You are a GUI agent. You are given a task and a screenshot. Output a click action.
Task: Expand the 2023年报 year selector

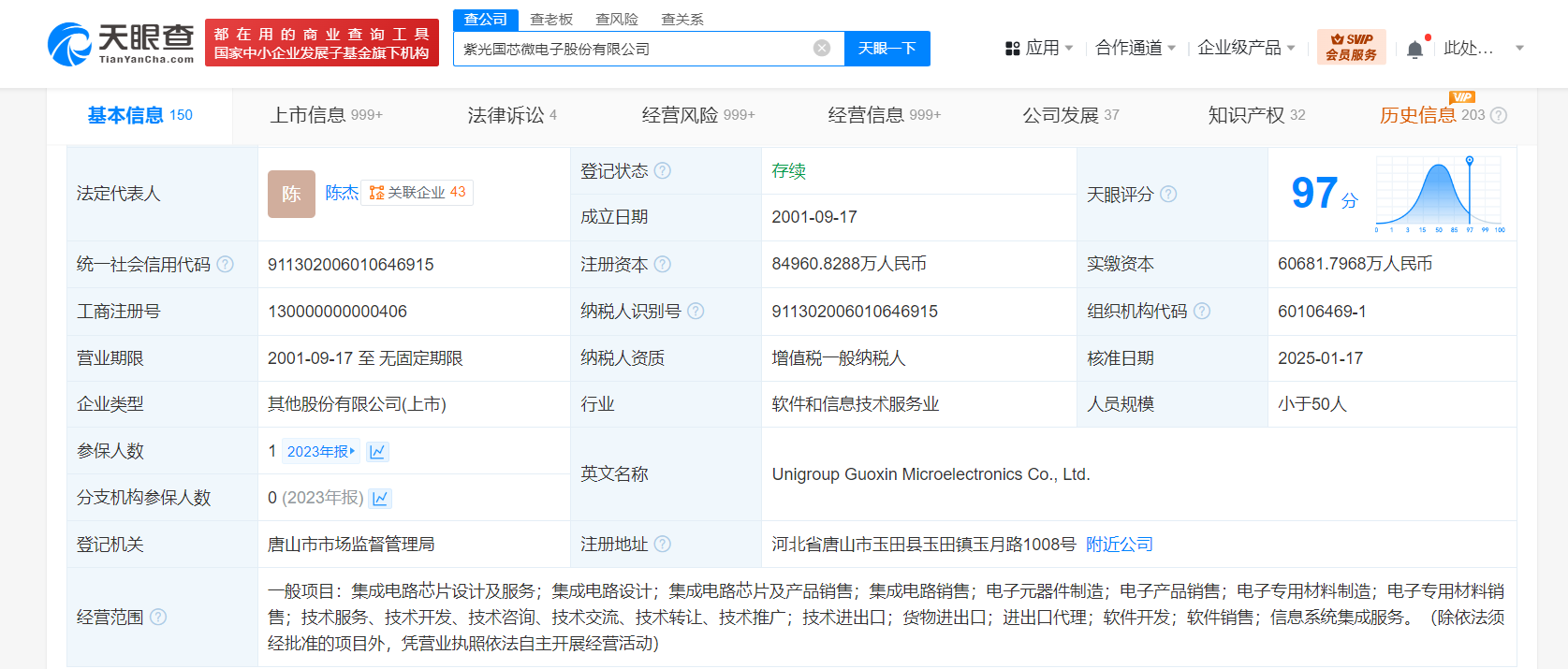321,452
